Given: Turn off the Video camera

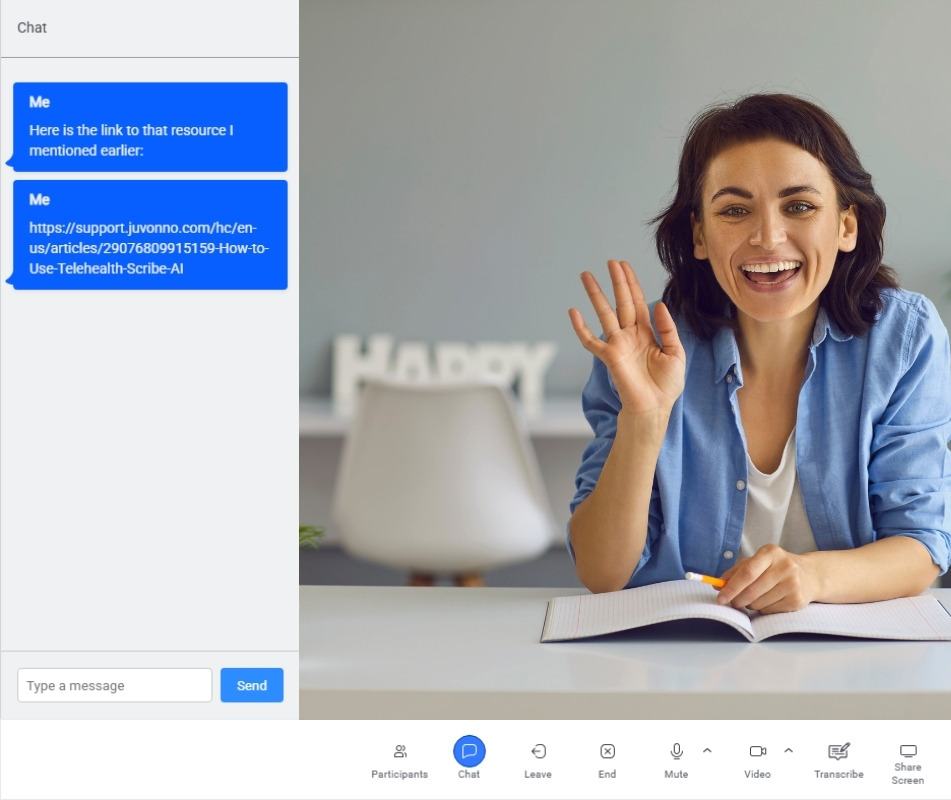Looking at the screenshot, I should coord(758,759).
